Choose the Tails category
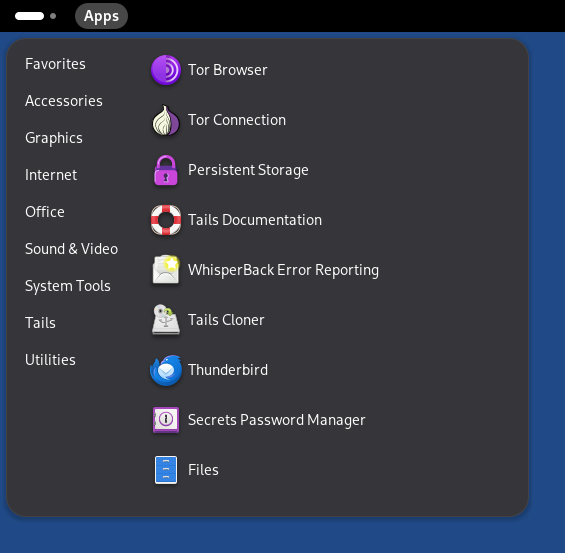565x553 pixels. 40,323
